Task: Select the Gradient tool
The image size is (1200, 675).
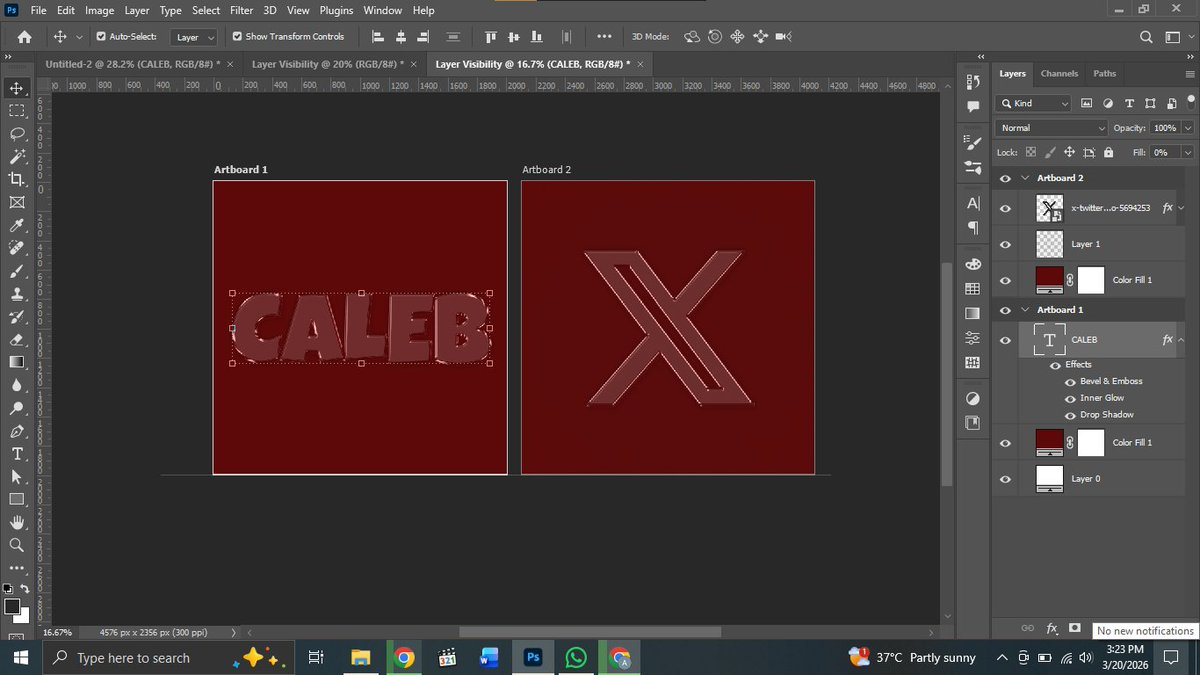Action: point(17,362)
